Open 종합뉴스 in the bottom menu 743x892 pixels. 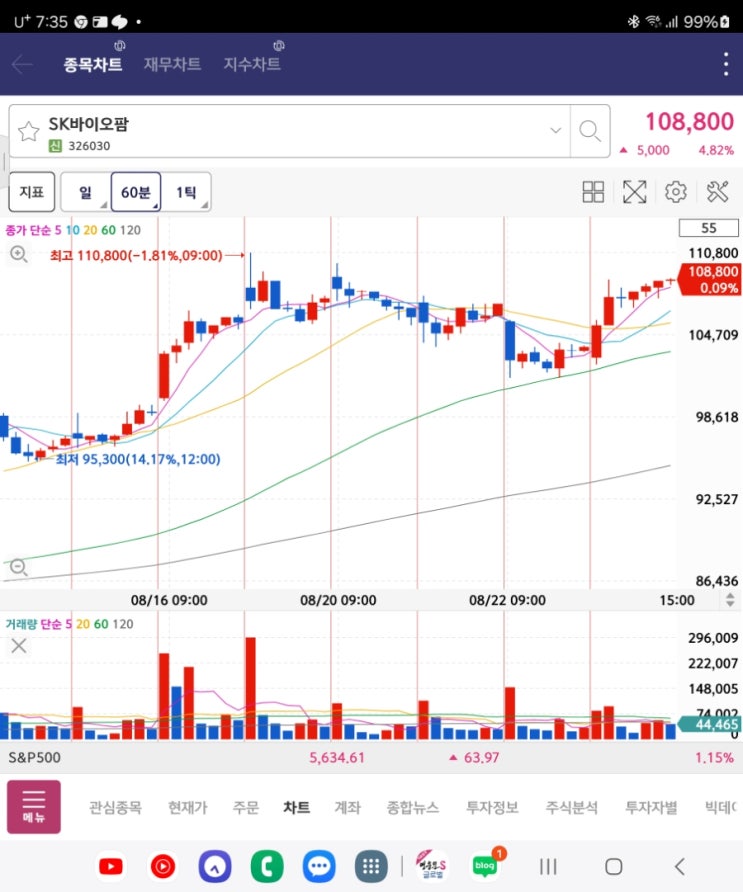pyautogui.click(x=412, y=807)
